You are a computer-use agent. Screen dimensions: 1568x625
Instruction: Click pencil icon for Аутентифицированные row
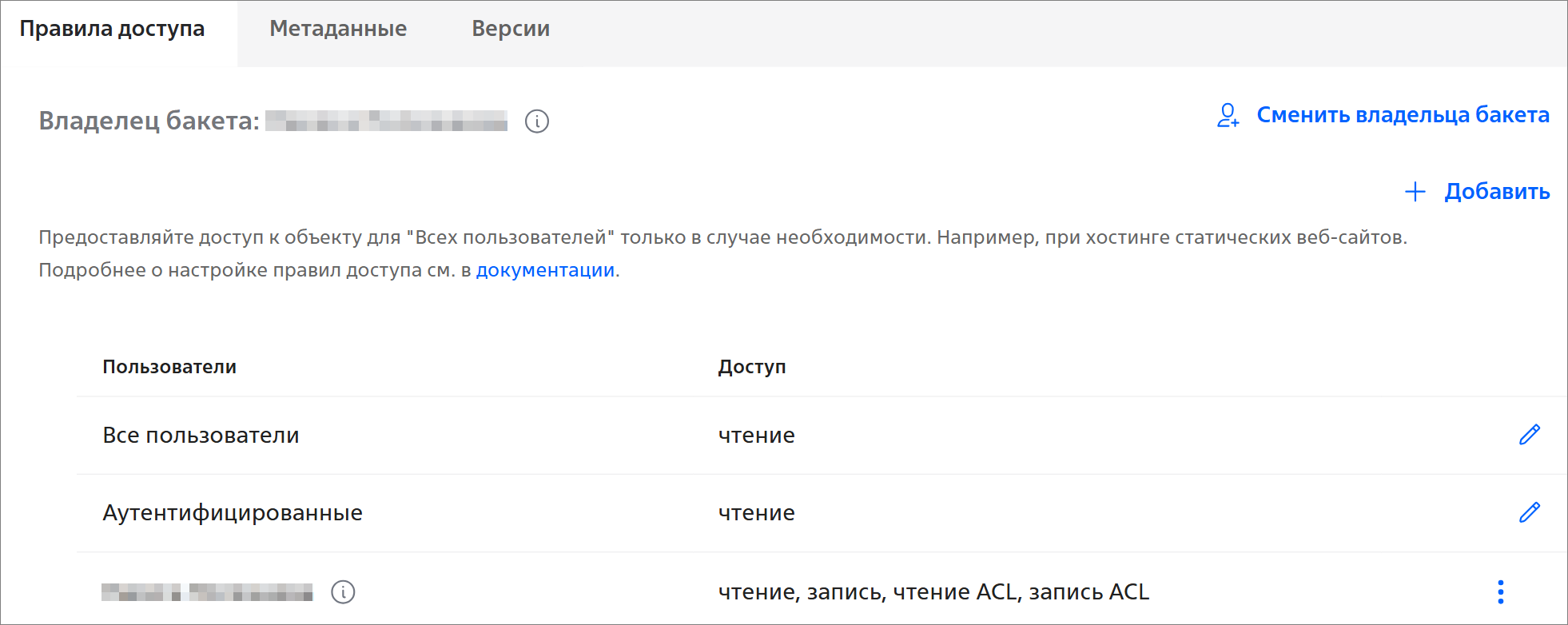pyautogui.click(x=1529, y=512)
